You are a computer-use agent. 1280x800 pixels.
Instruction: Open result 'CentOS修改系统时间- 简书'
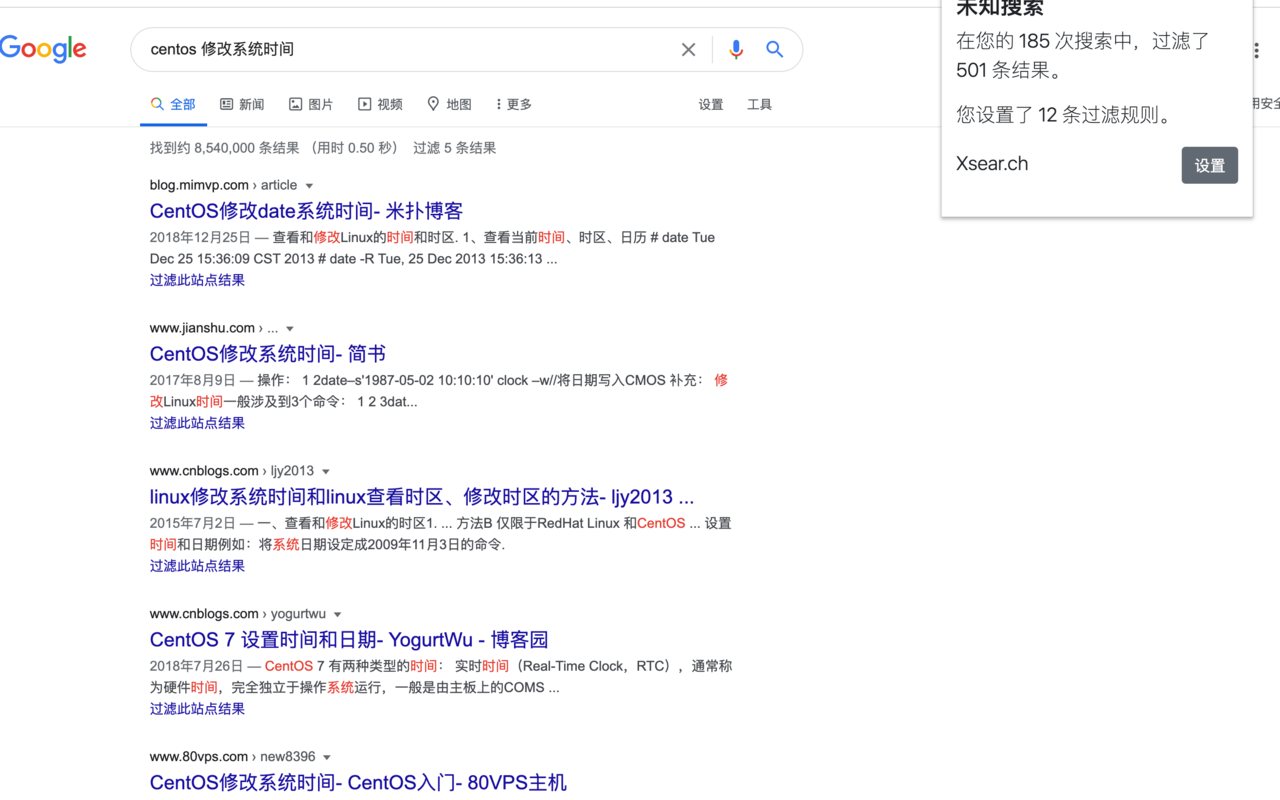click(268, 354)
